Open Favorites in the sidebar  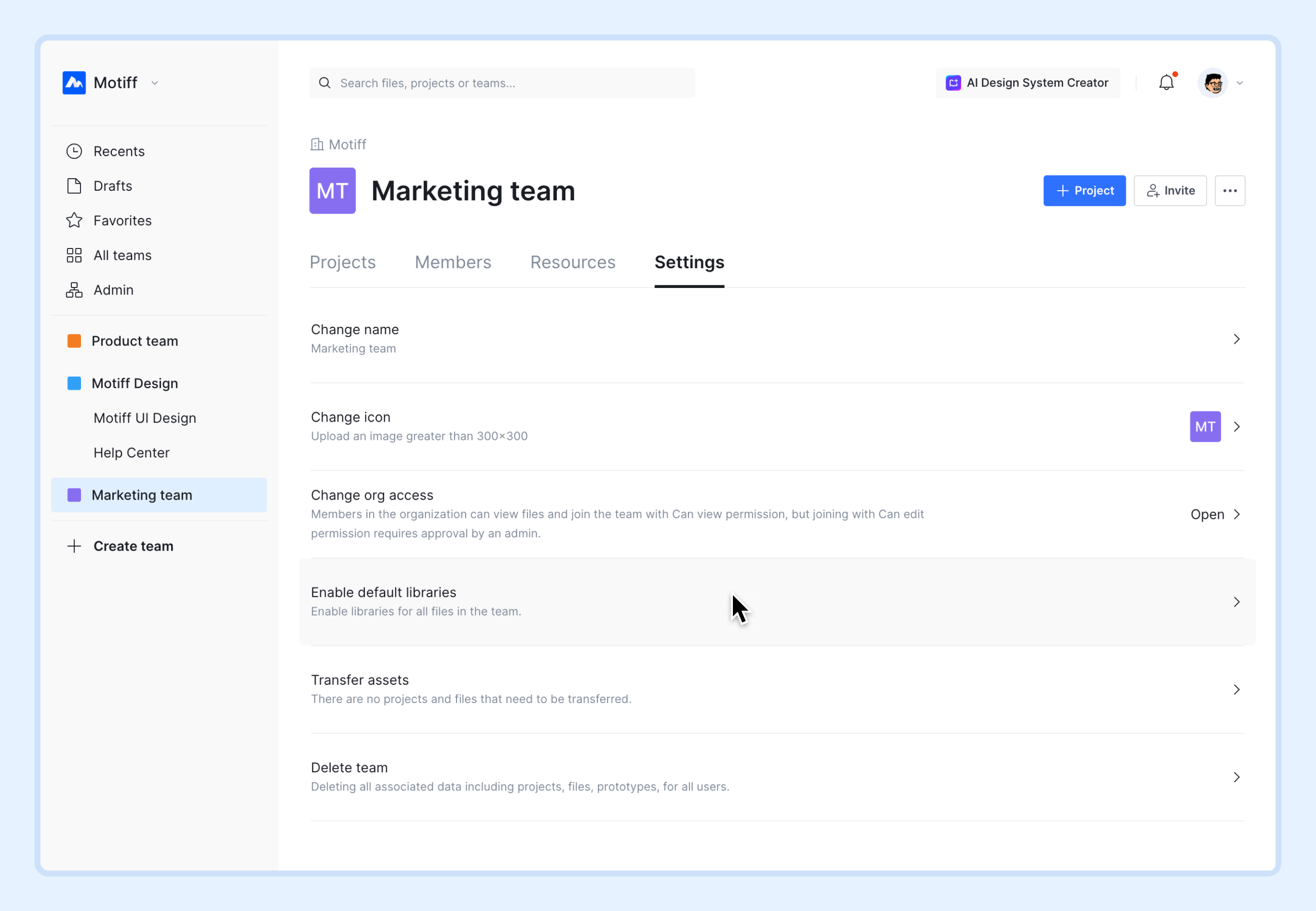tap(122, 221)
